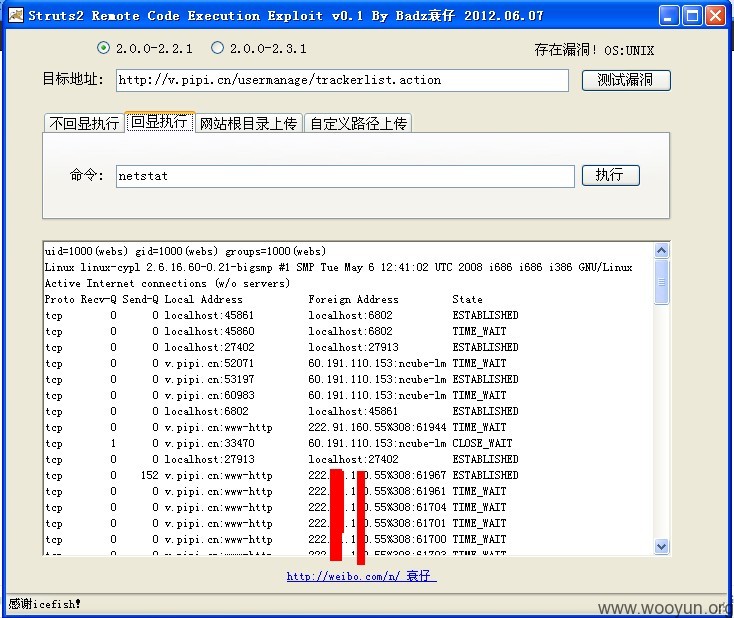Open the weibo.com link
This screenshot has width=734, height=618.
point(361,576)
